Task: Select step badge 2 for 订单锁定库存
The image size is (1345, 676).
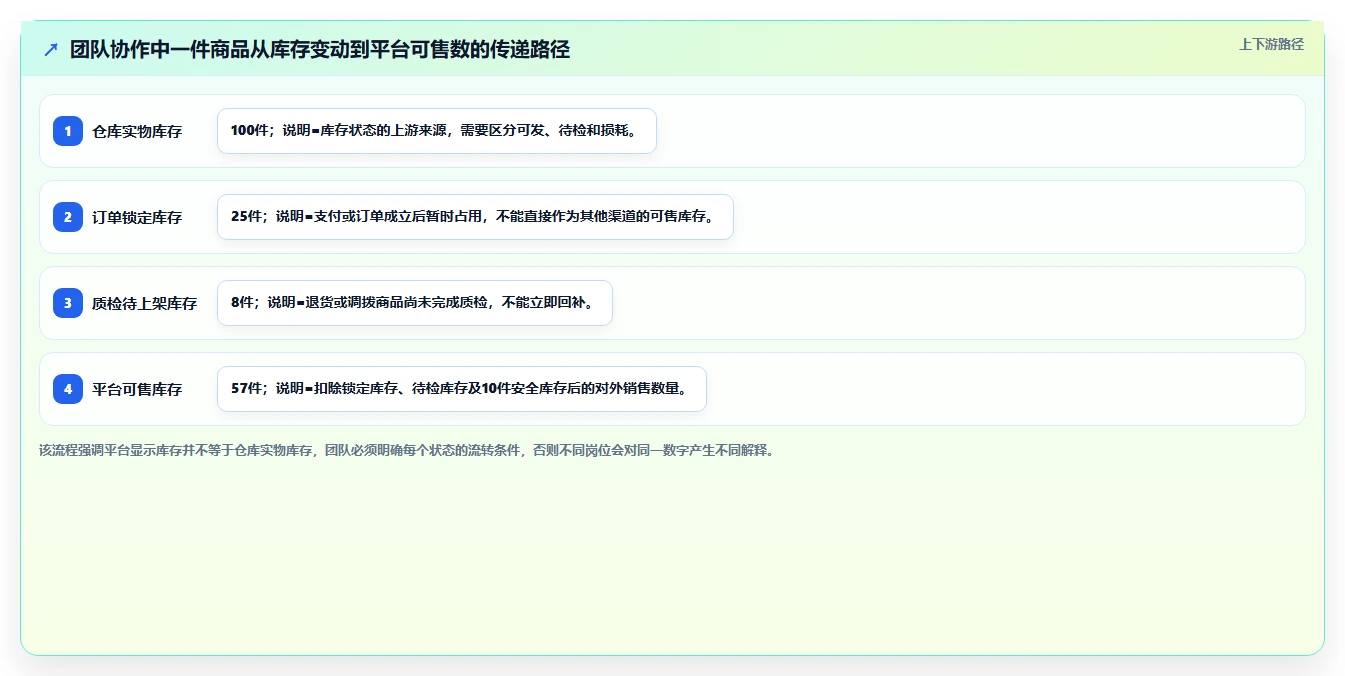Action: pyautogui.click(x=68, y=217)
